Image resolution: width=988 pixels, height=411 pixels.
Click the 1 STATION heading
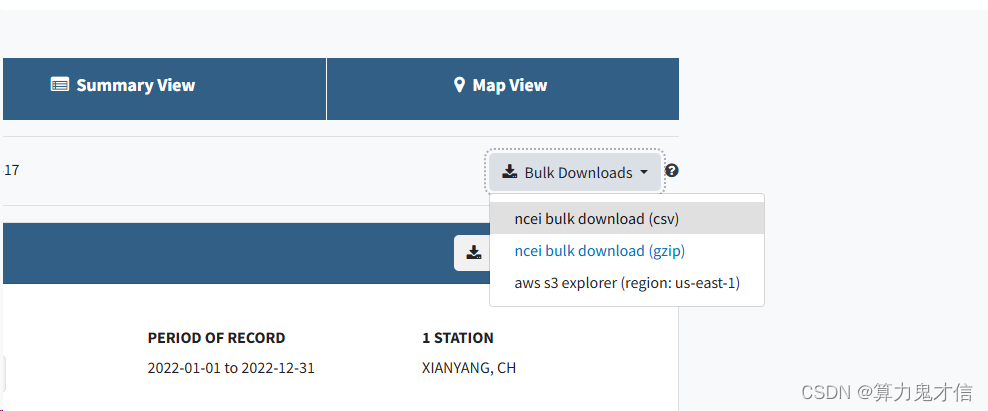tap(457, 338)
